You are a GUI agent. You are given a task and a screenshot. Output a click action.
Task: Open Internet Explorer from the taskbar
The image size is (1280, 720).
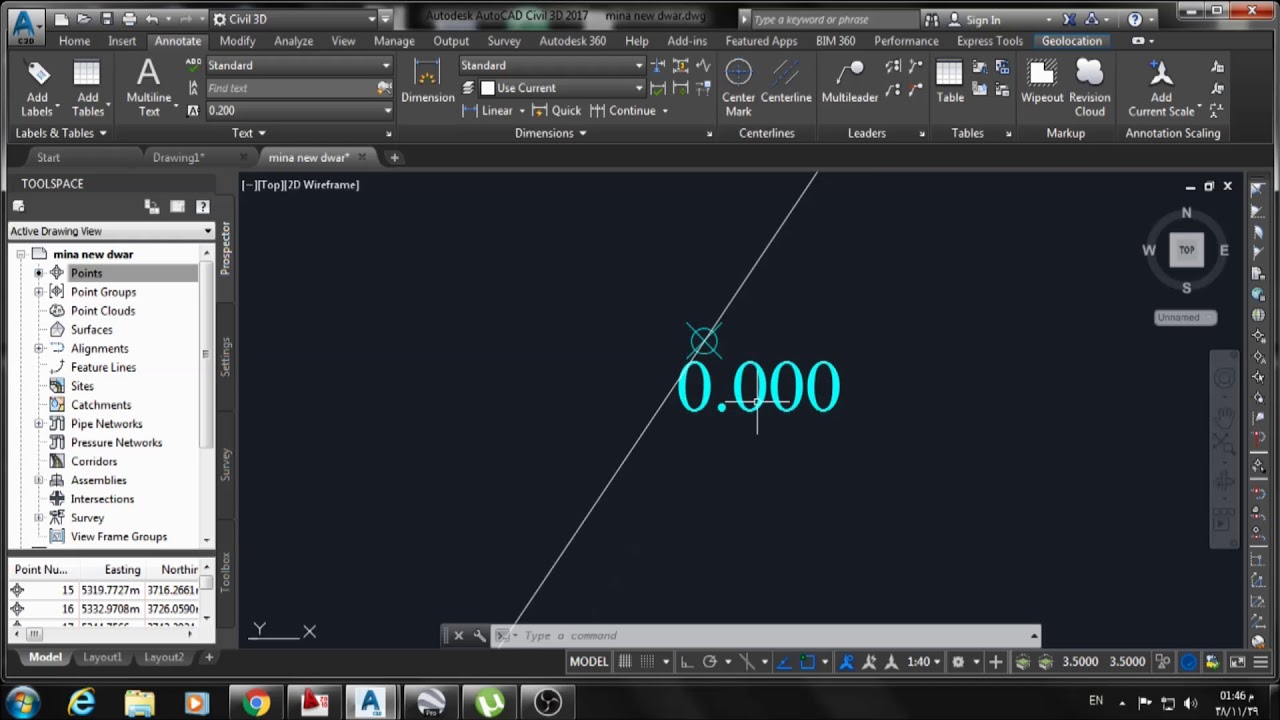click(x=81, y=703)
